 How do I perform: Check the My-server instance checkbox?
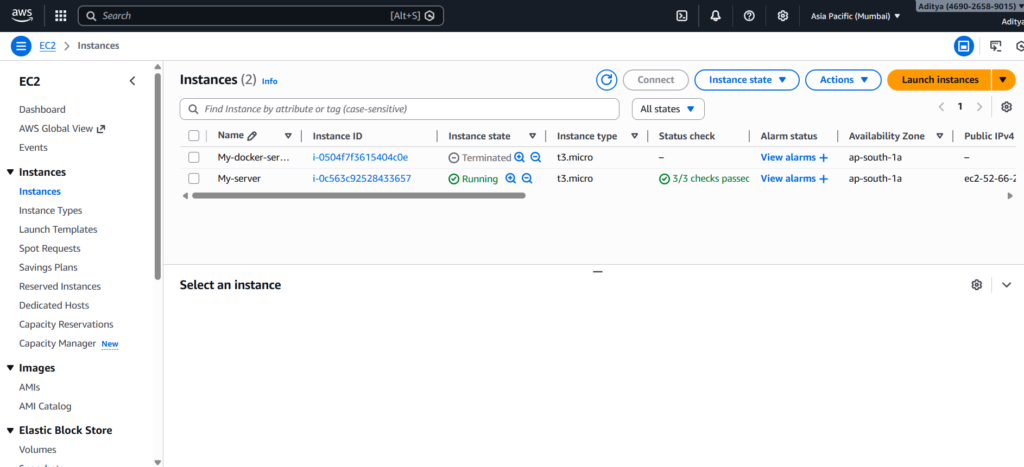pos(194,179)
